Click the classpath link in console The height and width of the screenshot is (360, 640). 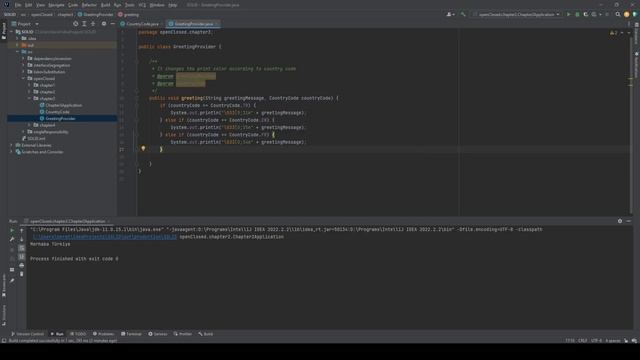(105, 237)
